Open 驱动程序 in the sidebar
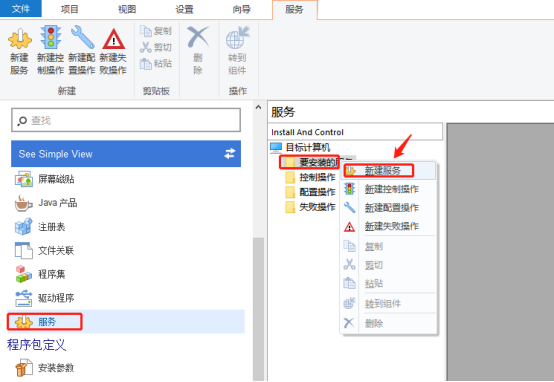The width and height of the screenshot is (554, 382). tap(45, 298)
